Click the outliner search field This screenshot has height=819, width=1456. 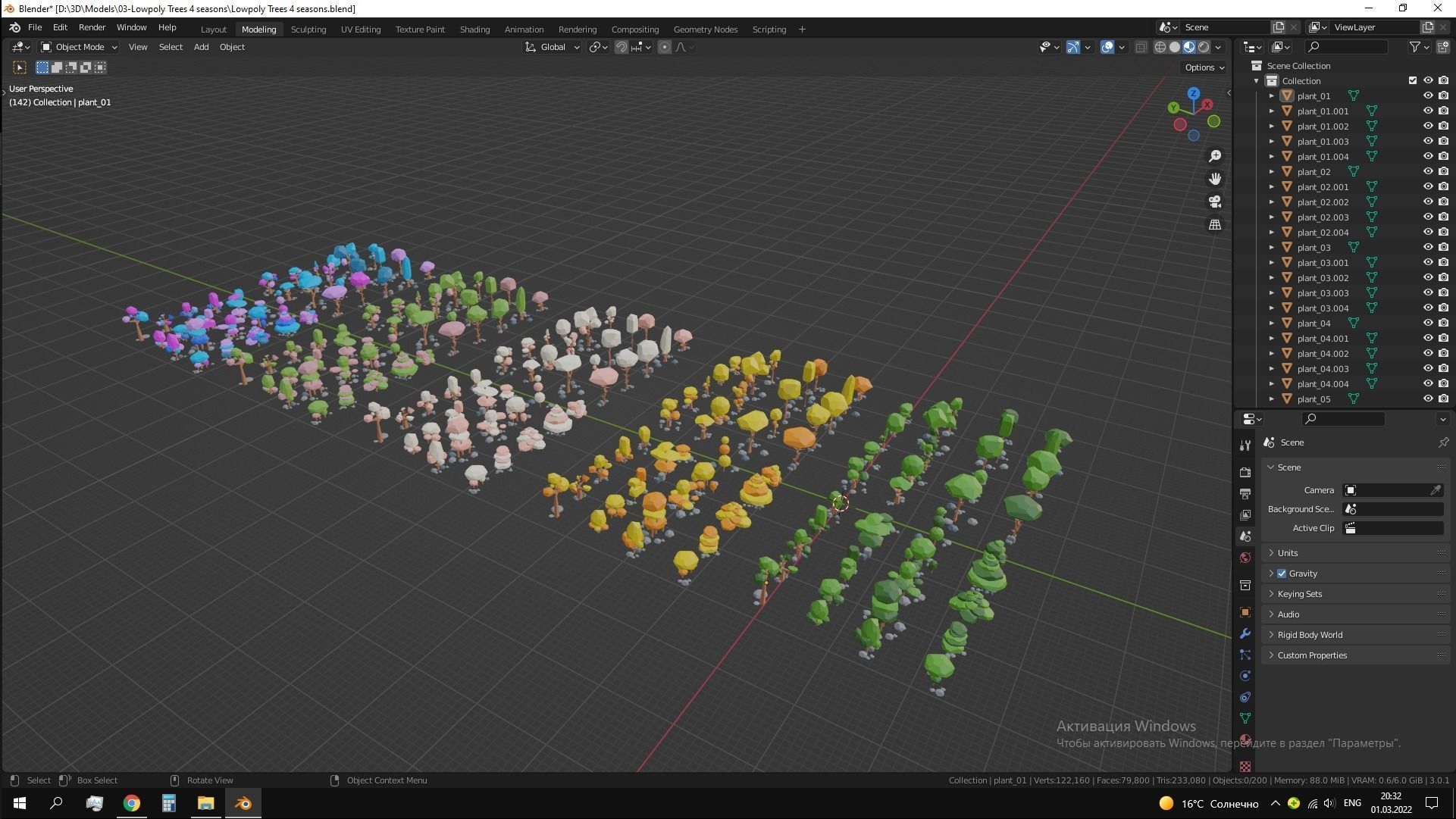point(1349,47)
